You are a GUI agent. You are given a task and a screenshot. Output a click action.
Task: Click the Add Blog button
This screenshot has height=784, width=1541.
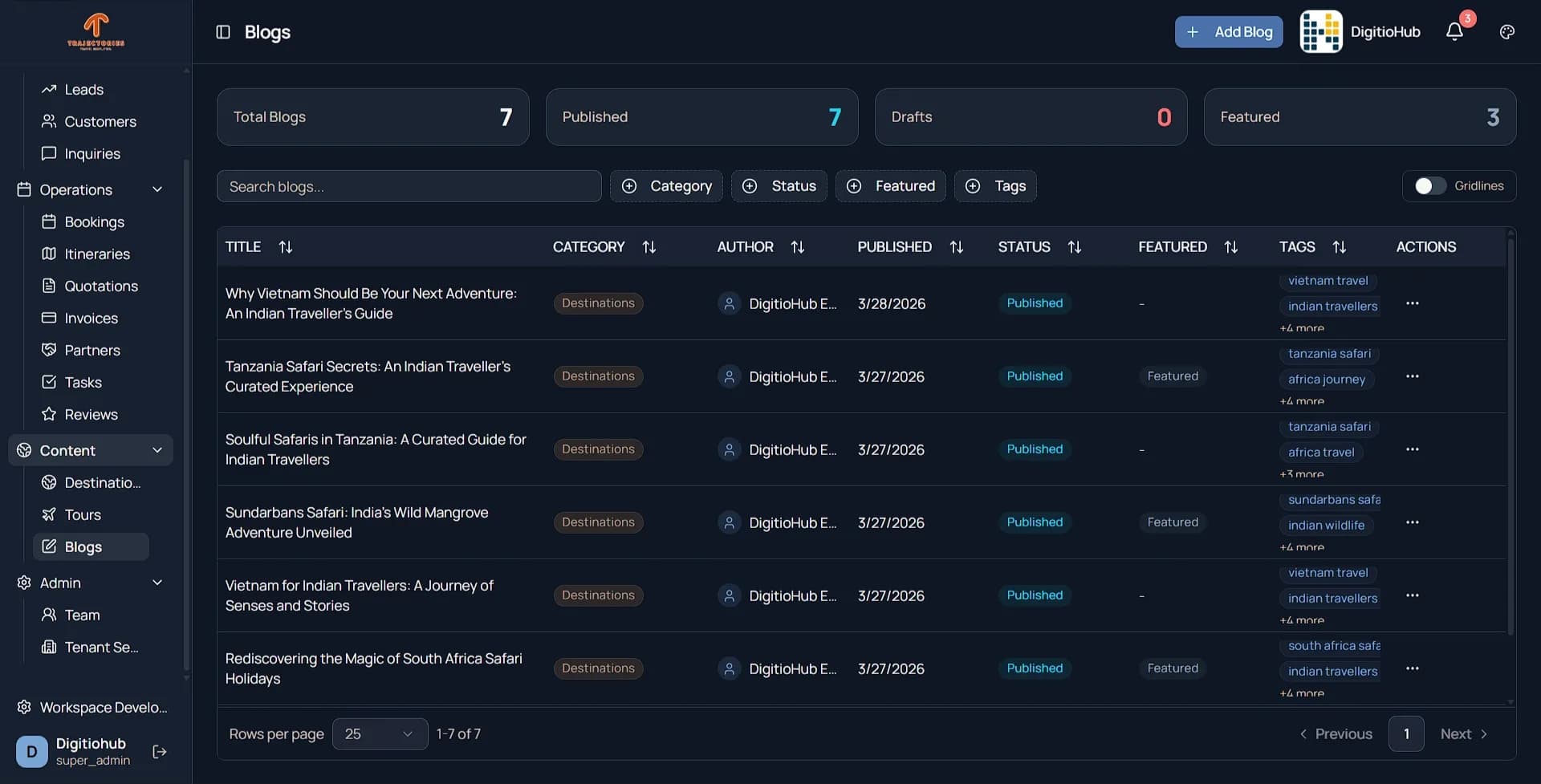pyautogui.click(x=1229, y=32)
